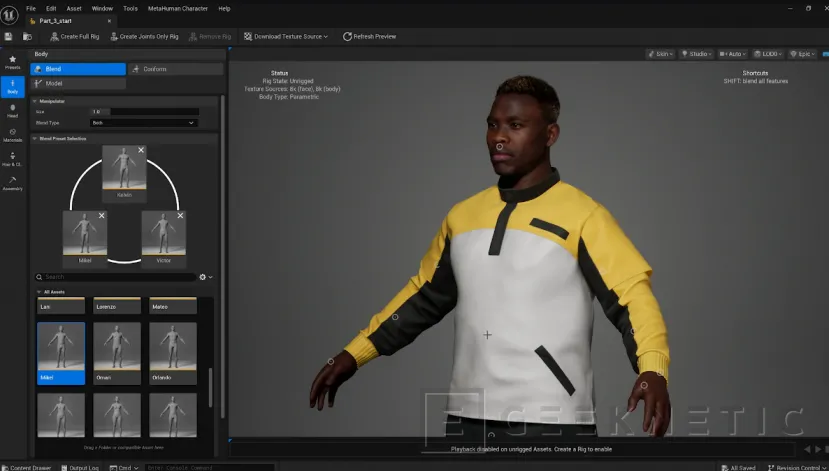Image resolution: width=829 pixels, height=471 pixels.
Task: Close the Part_3_start tab
Action: tap(109, 21)
